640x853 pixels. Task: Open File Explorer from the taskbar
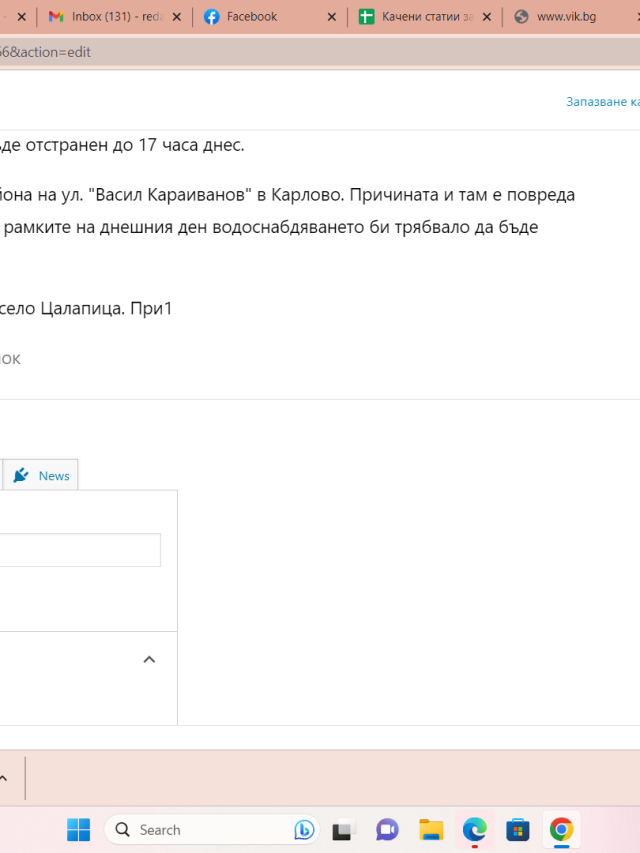pos(431,830)
